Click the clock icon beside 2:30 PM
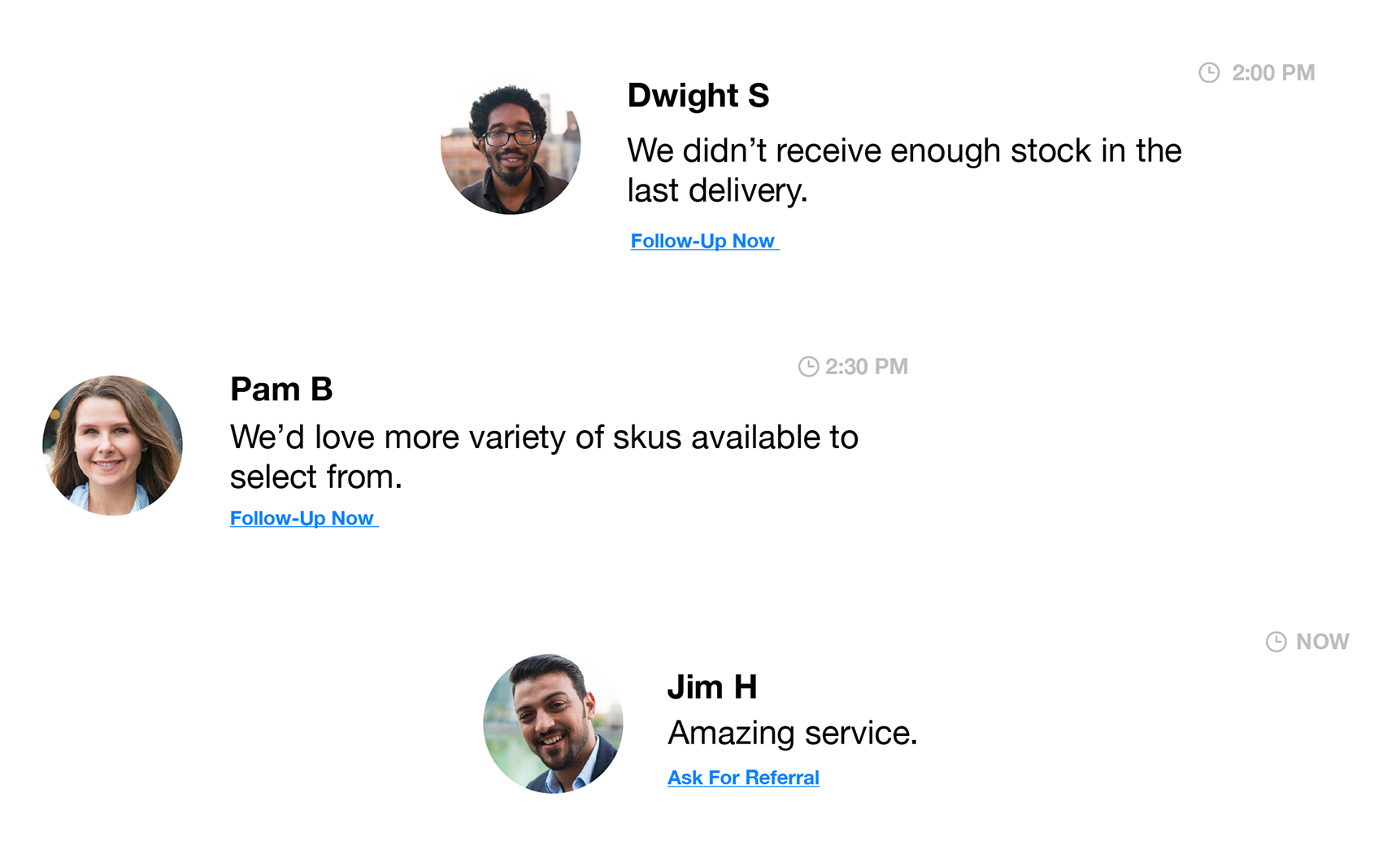Viewport: 1400px width, 867px height. (x=808, y=367)
